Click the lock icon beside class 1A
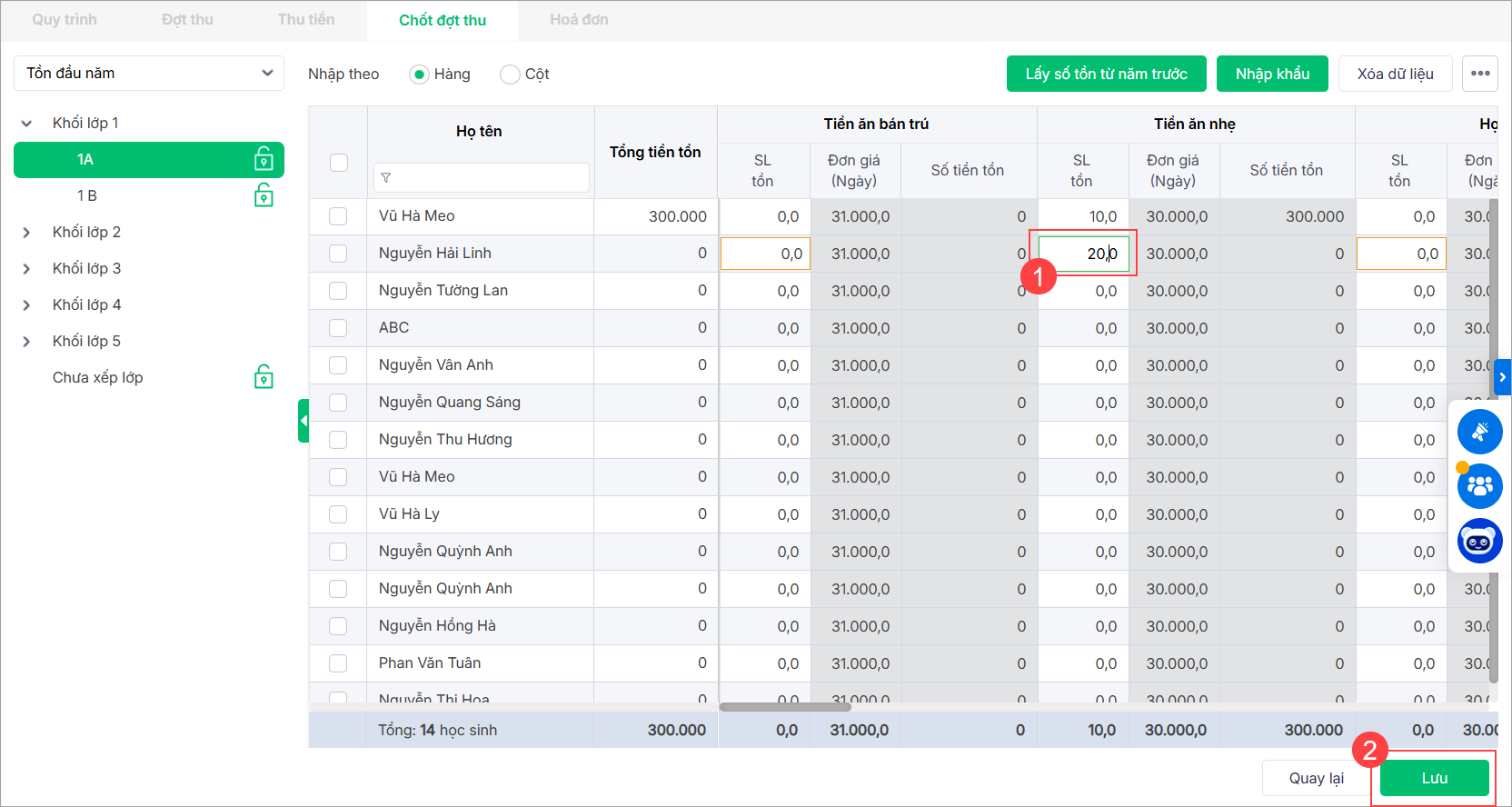 pyautogui.click(x=264, y=160)
